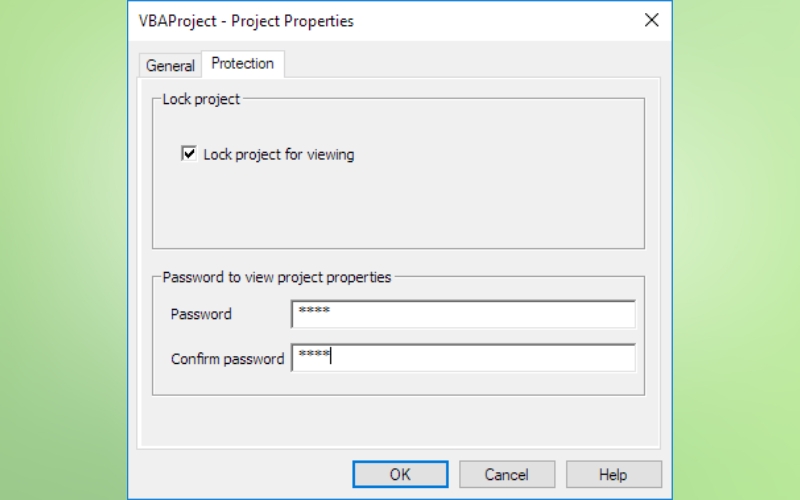Click empty space inside Lock project group box
Image resolution: width=800 pixels, height=500 pixels.
pos(400,210)
